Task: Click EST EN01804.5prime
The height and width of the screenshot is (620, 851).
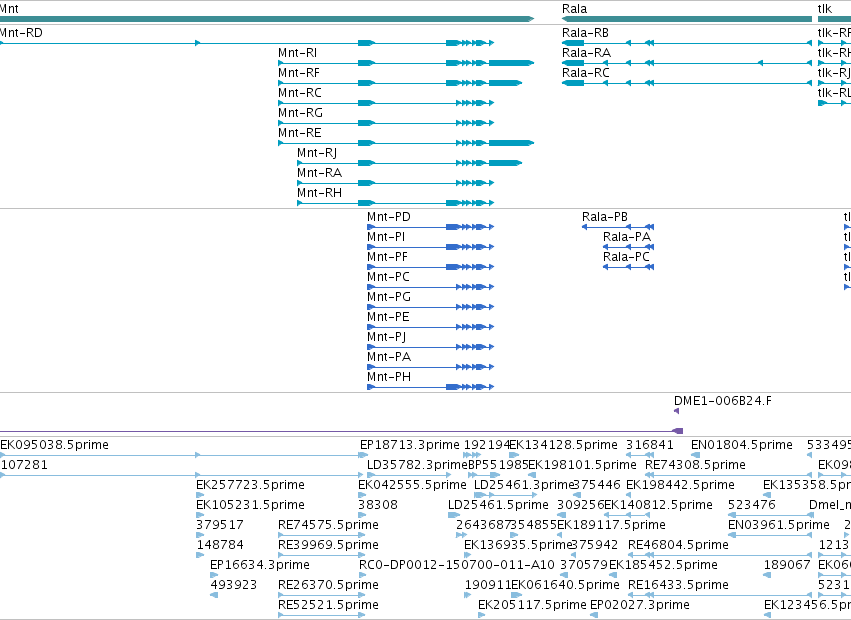Action: [742, 445]
